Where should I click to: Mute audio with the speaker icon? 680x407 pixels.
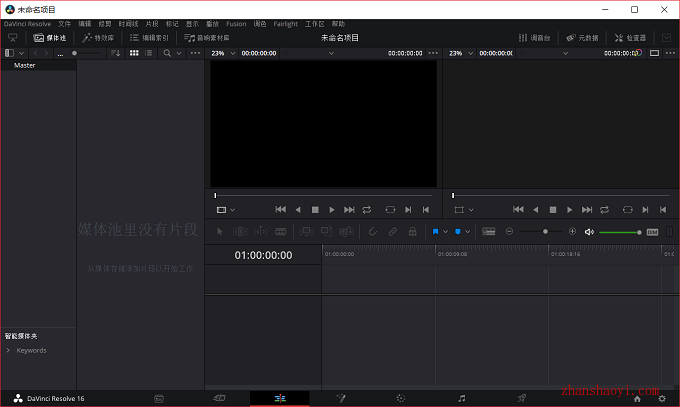click(589, 232)
